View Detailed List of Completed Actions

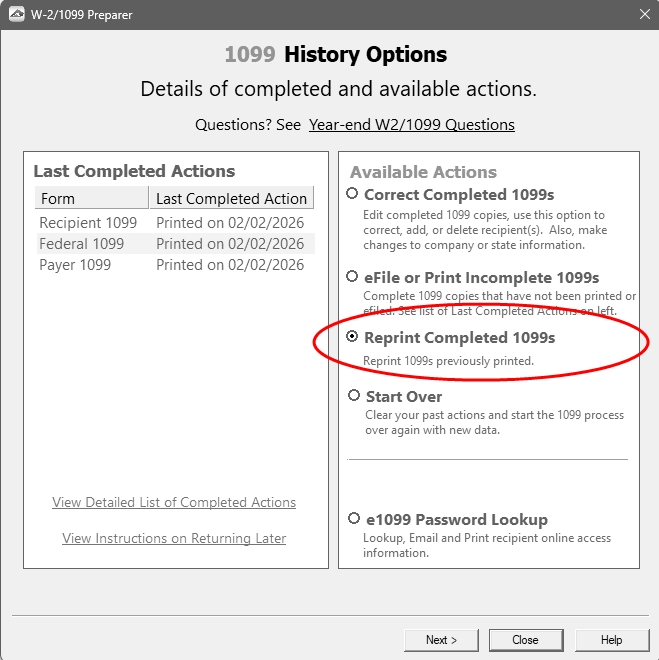174,502
